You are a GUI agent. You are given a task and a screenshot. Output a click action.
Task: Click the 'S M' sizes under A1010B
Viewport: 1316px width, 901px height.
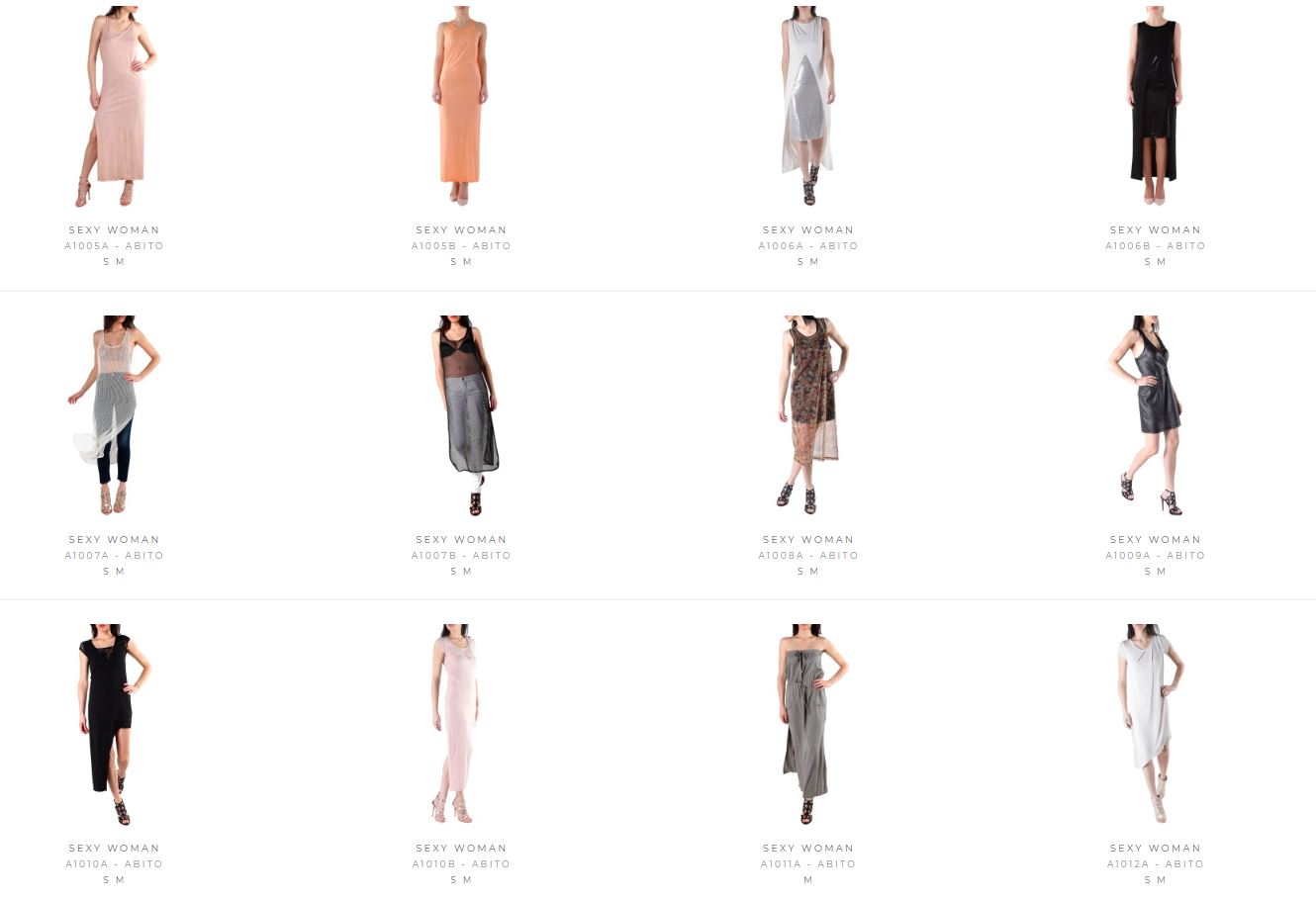(x=461, y=880)
